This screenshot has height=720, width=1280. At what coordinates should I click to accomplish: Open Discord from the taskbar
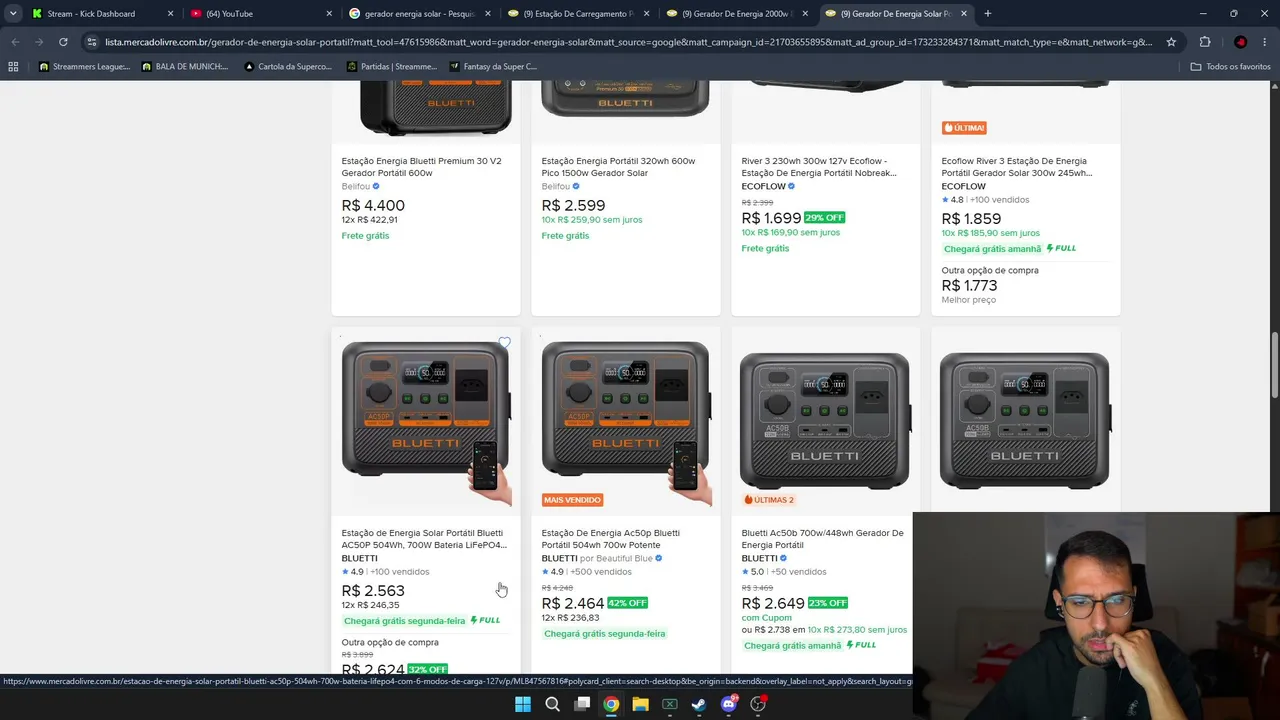[729, 704]
